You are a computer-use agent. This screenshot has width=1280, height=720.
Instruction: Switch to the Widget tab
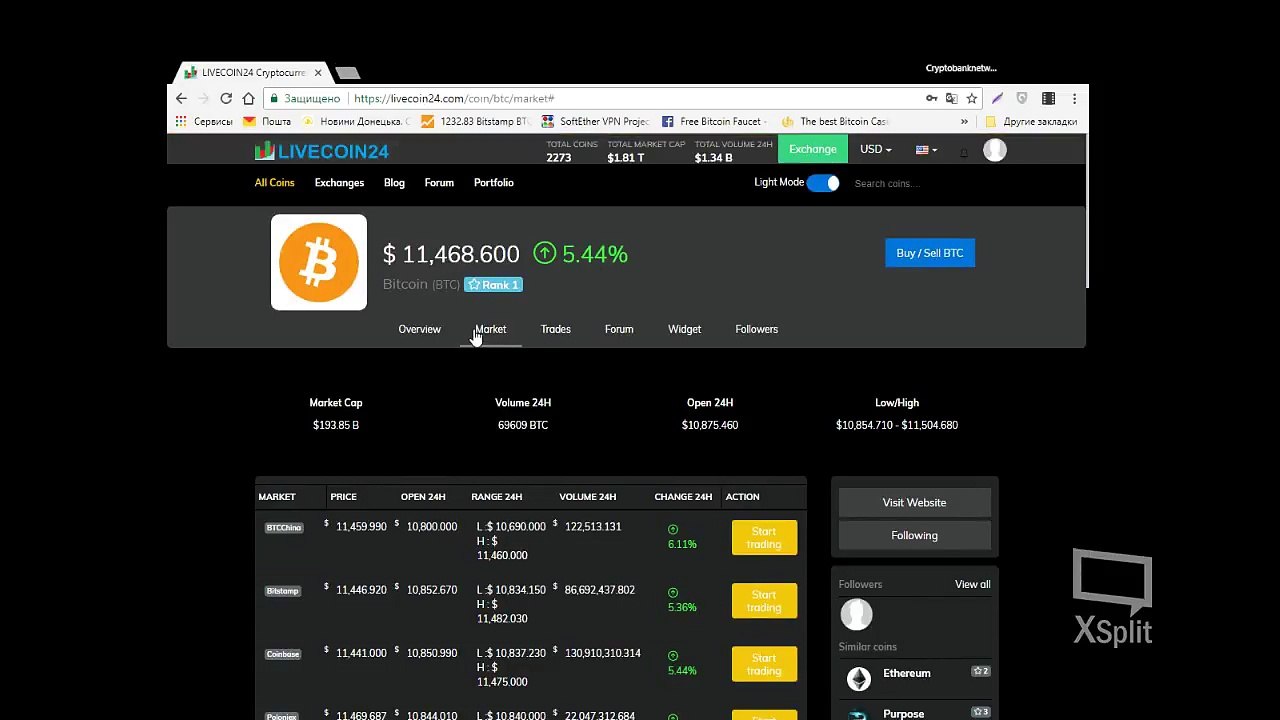685,329
